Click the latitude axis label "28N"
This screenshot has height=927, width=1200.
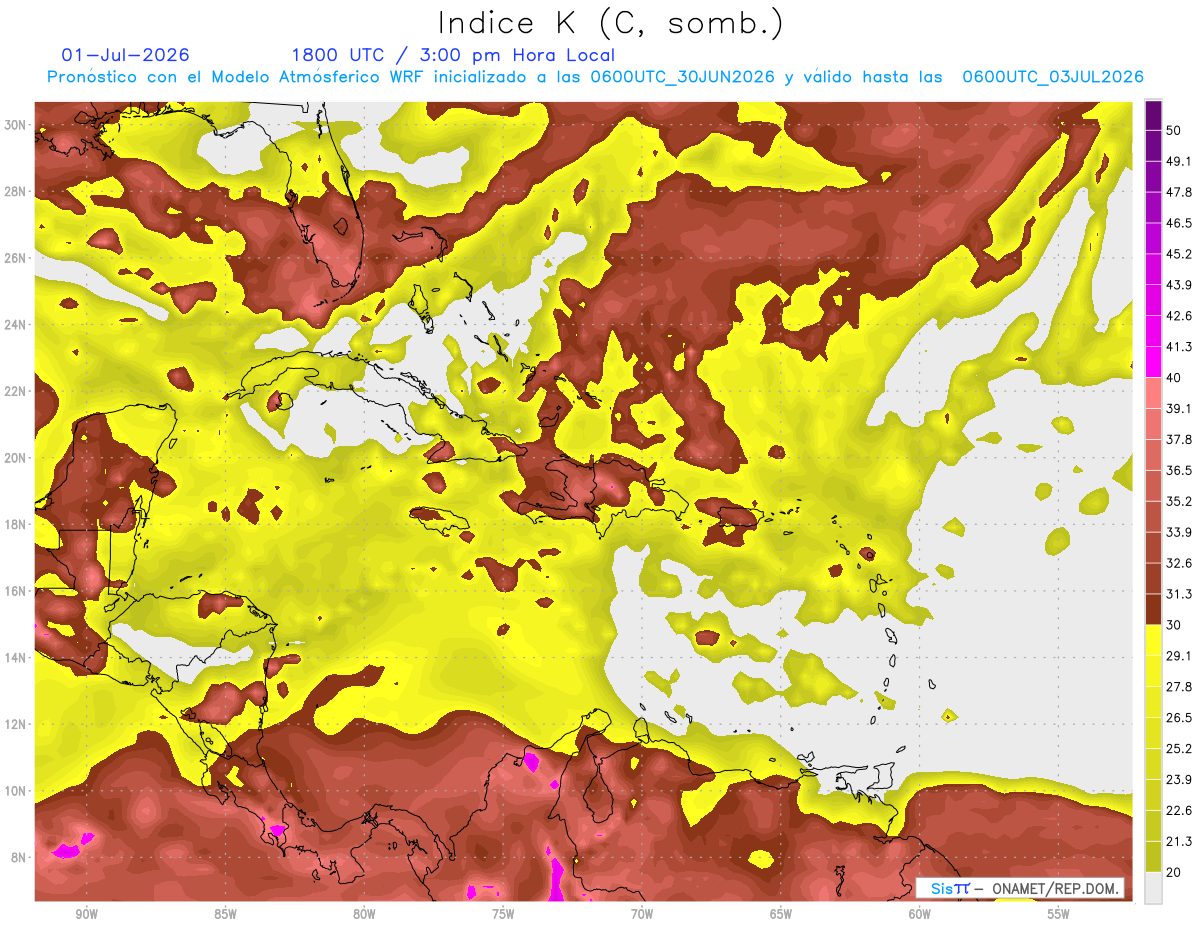coord(16,192)
